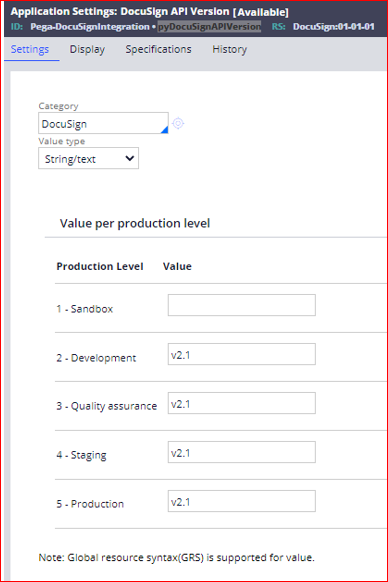Switch to the Settings tab
Screen dimensions: 388x582
[x=30, y=49]
